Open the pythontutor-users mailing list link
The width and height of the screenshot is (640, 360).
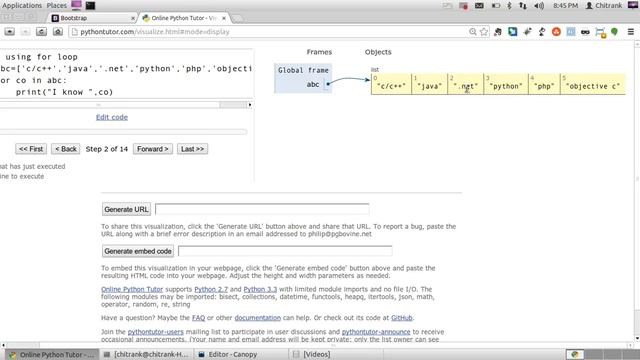(156, 332)
